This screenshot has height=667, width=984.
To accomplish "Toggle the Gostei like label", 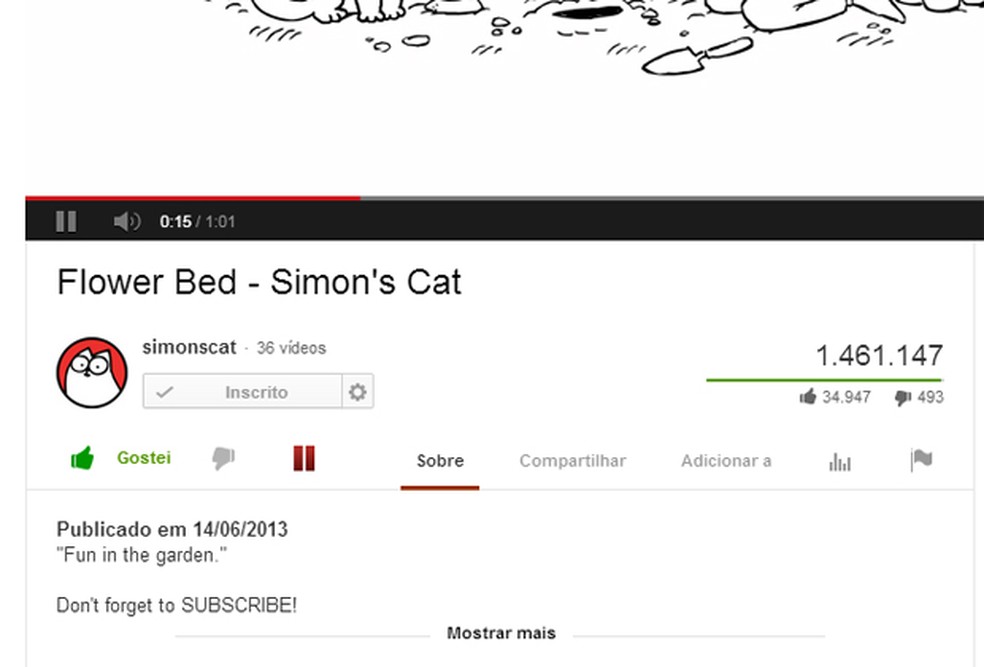I will click(144, 457).
